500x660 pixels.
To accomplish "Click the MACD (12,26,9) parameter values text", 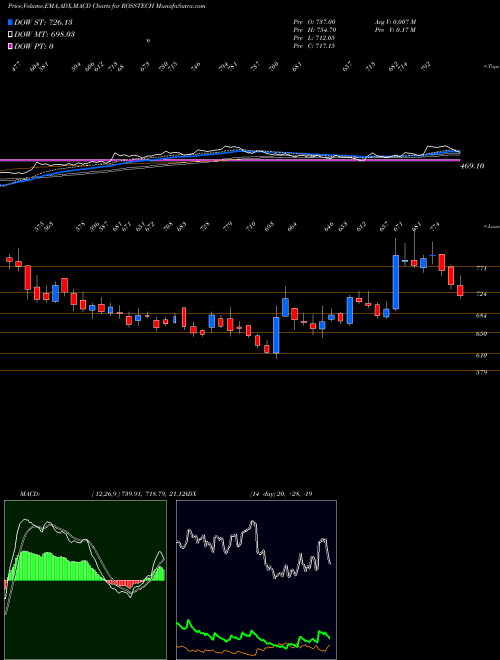I will (136, 493).
